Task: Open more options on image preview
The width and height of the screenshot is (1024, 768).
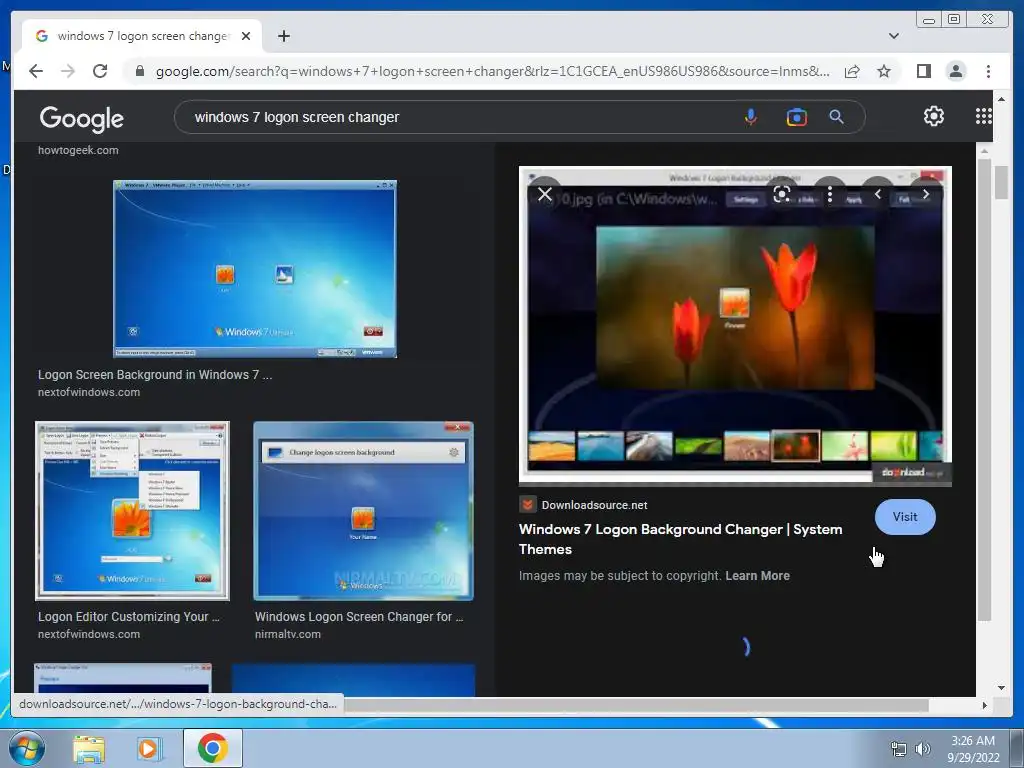Action: [x=829, y=194]
